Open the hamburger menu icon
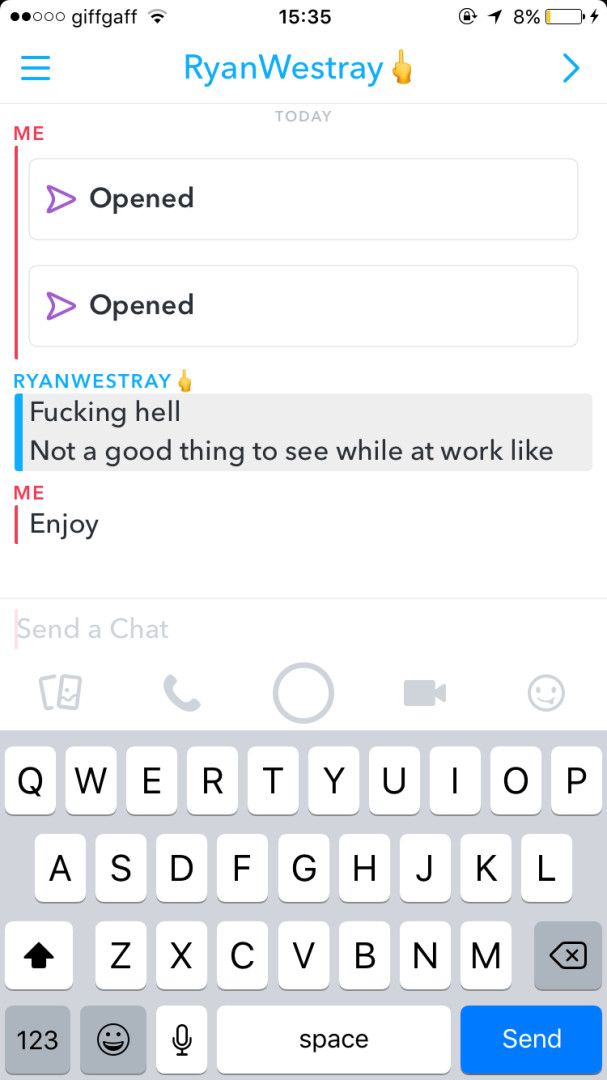 tap(35, 69)
